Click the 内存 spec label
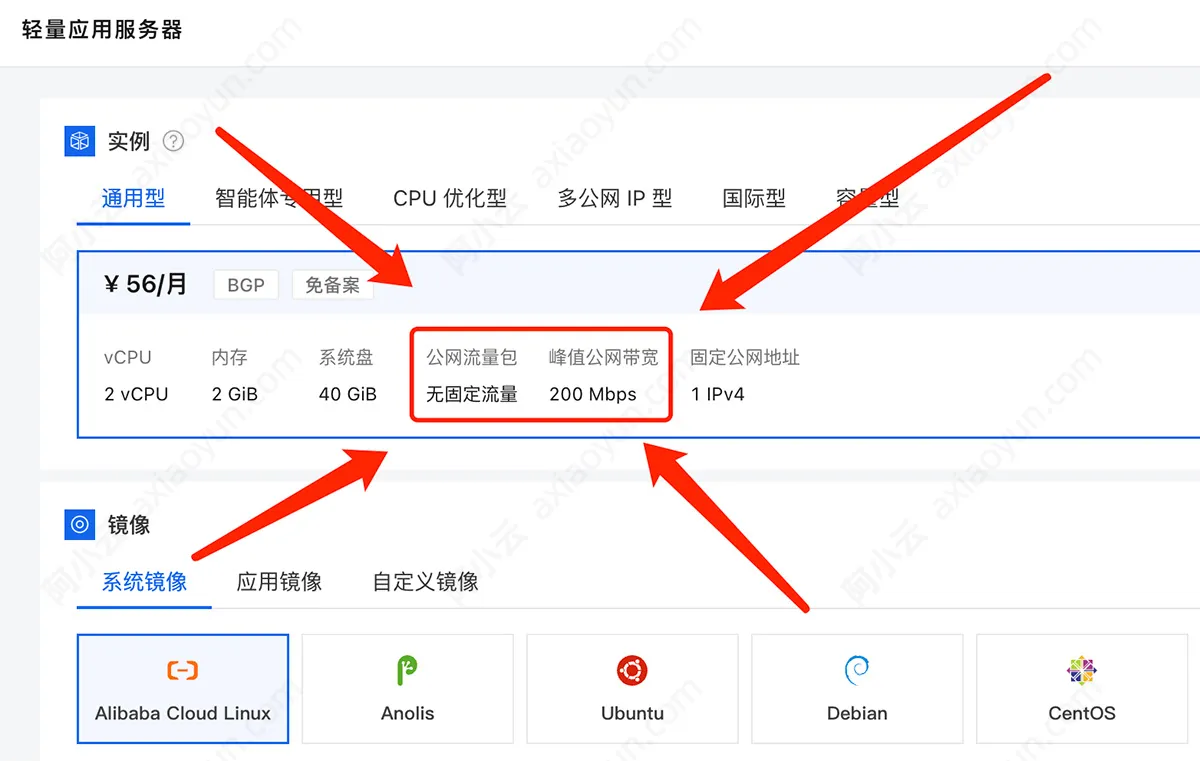 (x=230, y=357)
